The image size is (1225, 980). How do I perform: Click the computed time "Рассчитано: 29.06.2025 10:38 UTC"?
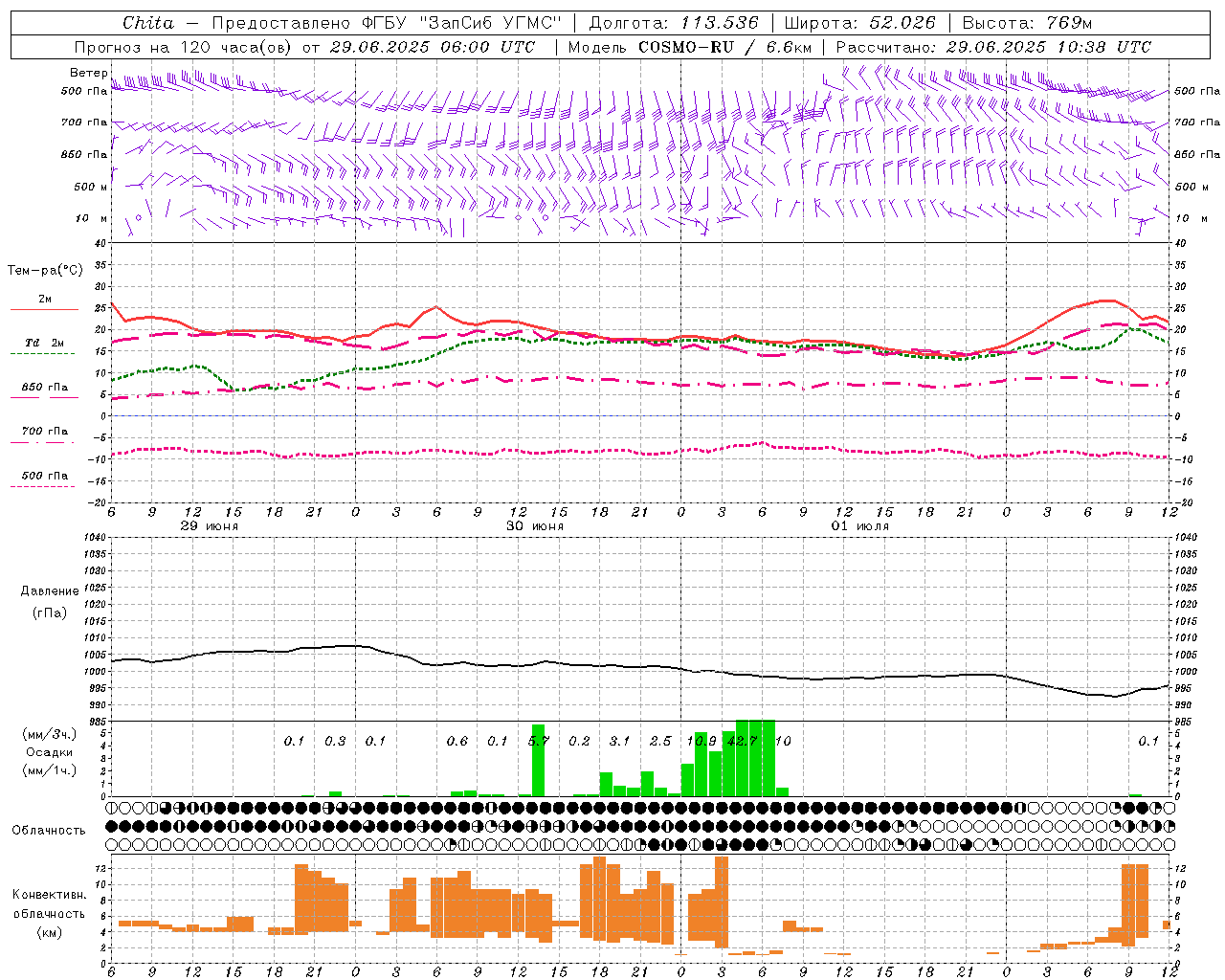(993, 47)
